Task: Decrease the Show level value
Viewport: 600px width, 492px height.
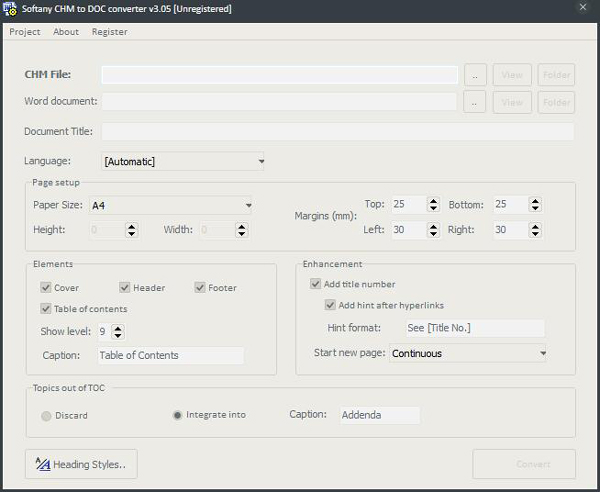Action: pos(118,335)
